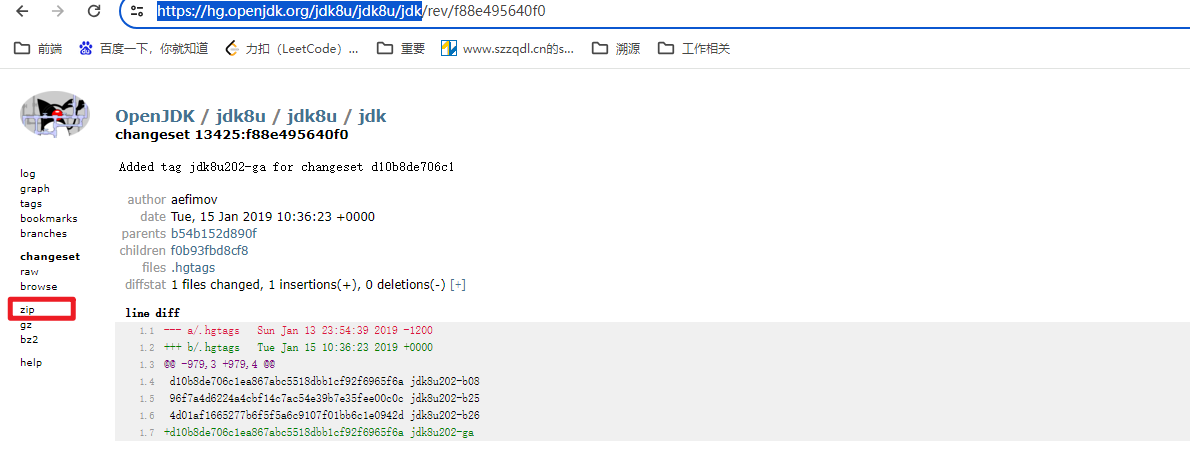1190x466 pixels.
Task: Jump to diff line 1.5 anchor
Action: [146, 398]
